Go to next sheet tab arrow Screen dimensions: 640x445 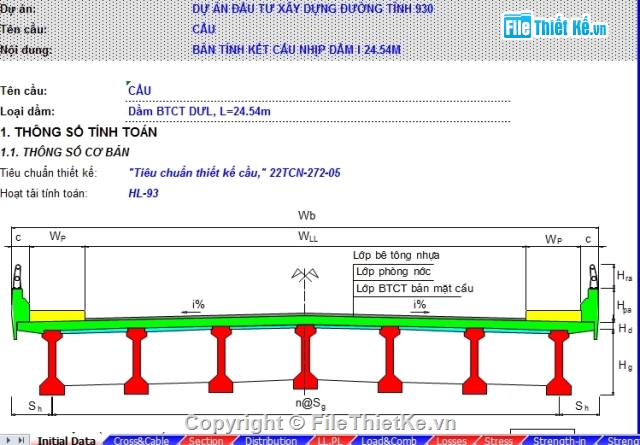[x=9, y=440]
